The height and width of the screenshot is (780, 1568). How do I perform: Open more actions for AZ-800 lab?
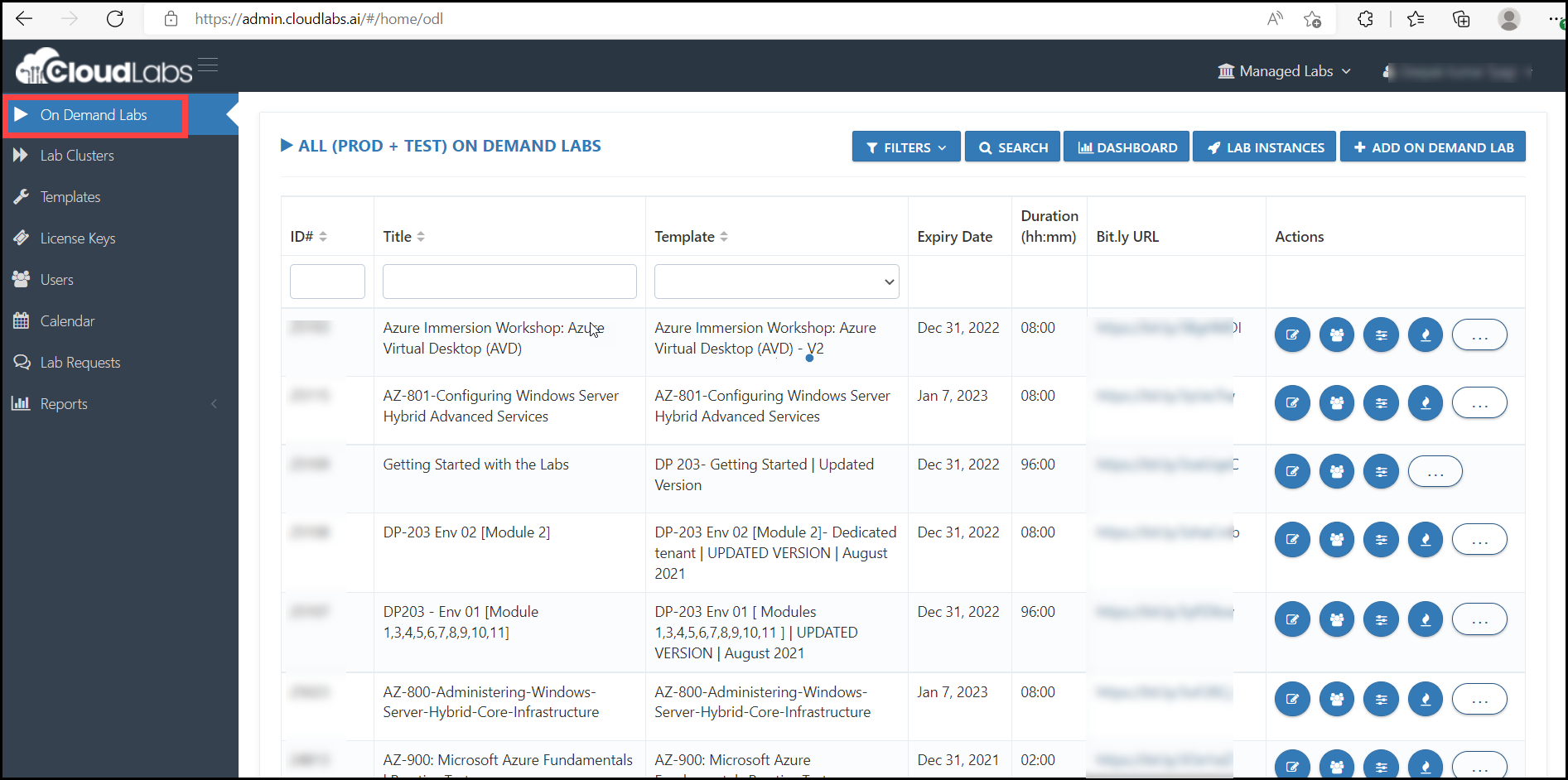[x=1479, y=700]
